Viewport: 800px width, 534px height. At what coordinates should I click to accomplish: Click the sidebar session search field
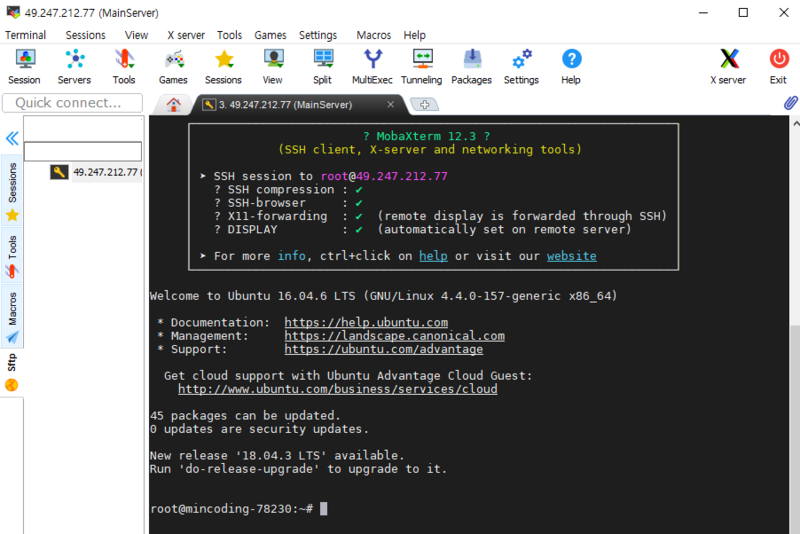tap(83, 151)
